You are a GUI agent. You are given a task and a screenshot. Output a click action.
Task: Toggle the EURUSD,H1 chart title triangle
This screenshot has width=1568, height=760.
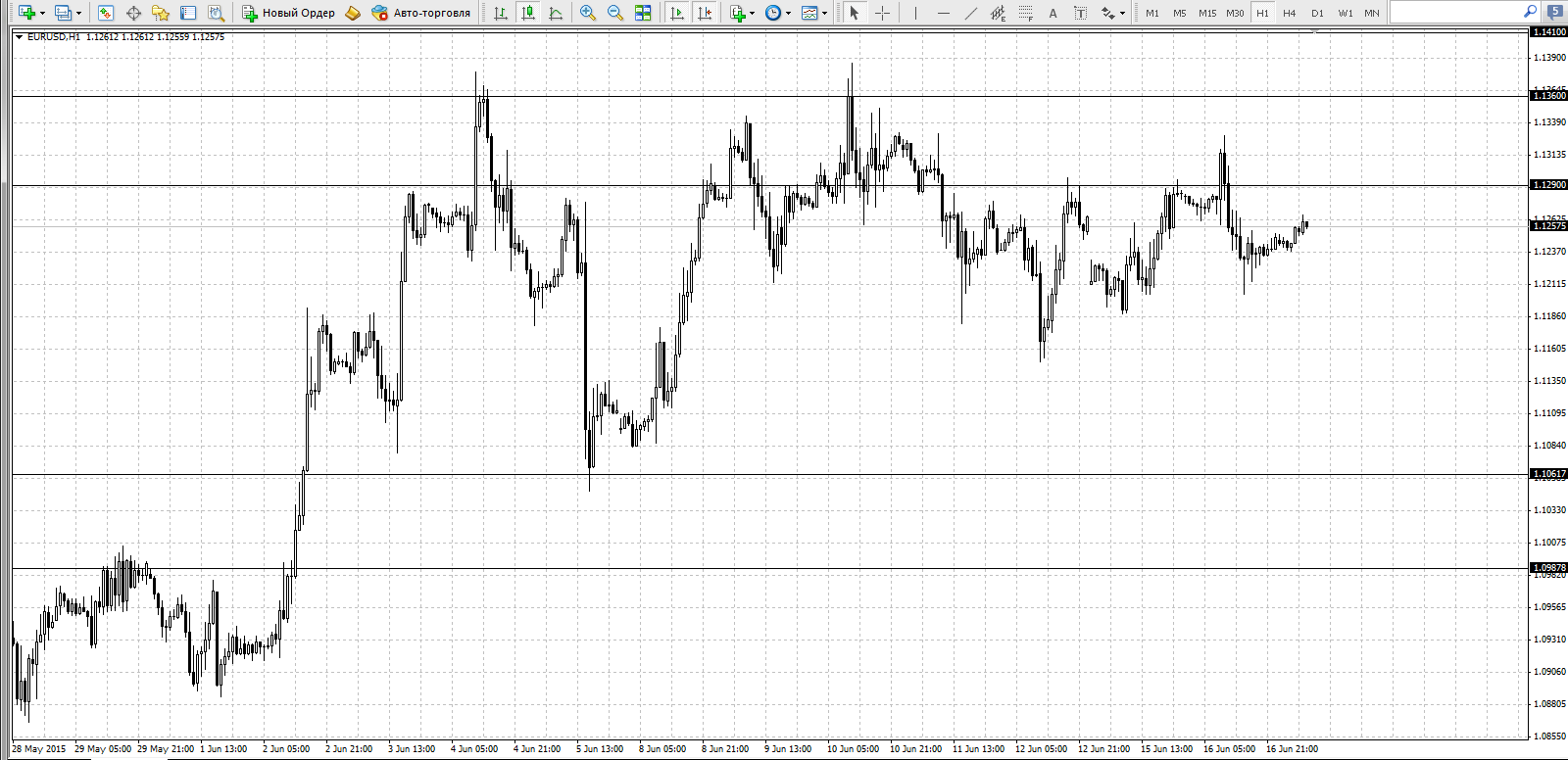point(19,37)
